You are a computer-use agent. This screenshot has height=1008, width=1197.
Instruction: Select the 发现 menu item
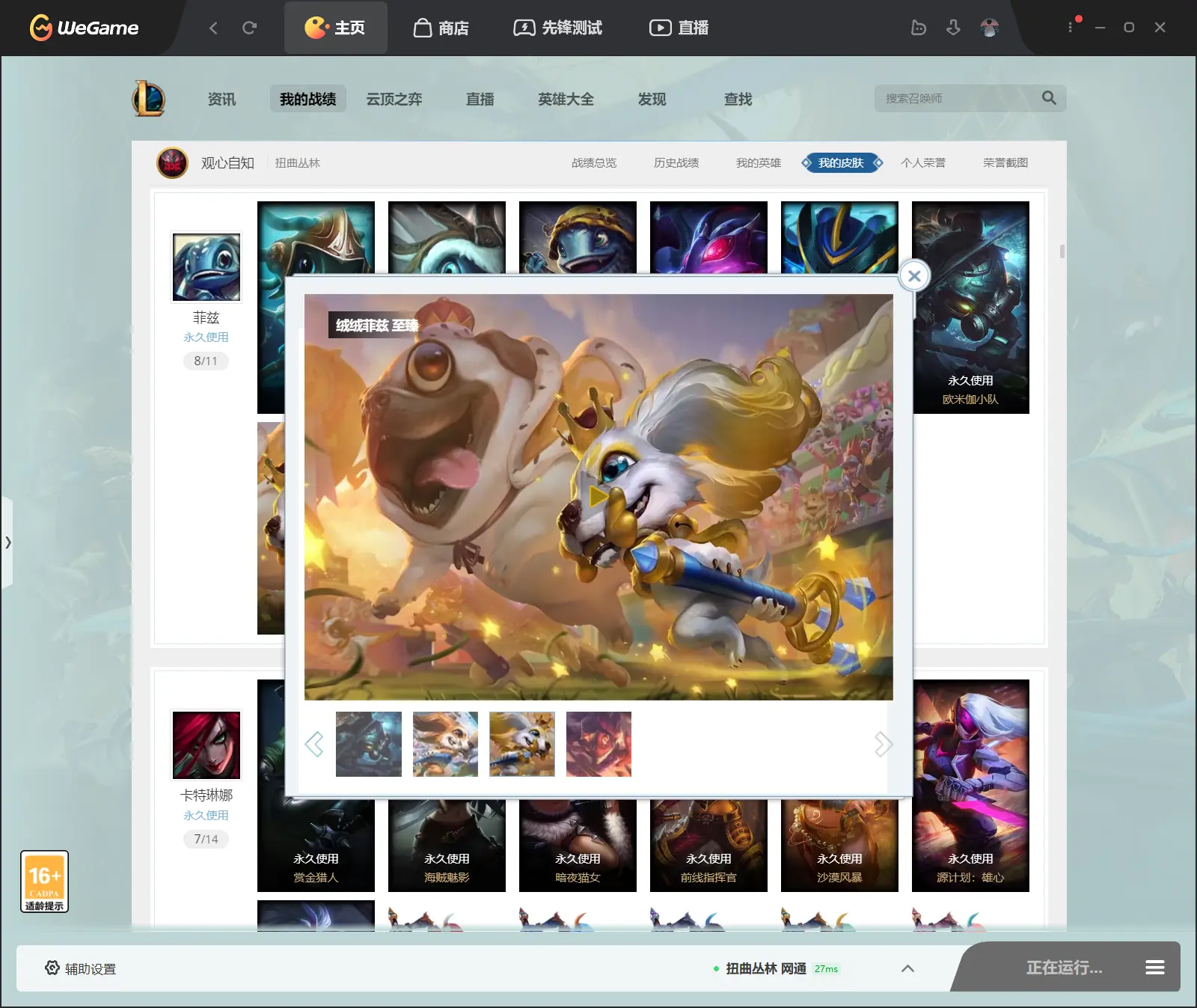coord(652,99)
